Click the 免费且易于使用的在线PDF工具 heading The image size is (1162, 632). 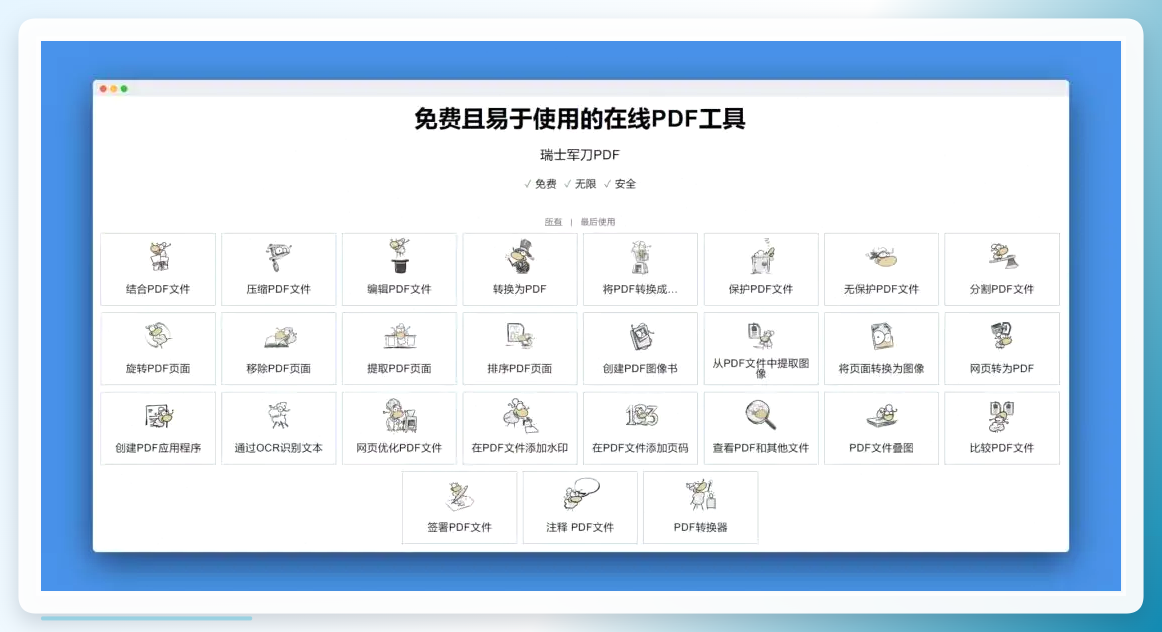click(x=580, y=119)
